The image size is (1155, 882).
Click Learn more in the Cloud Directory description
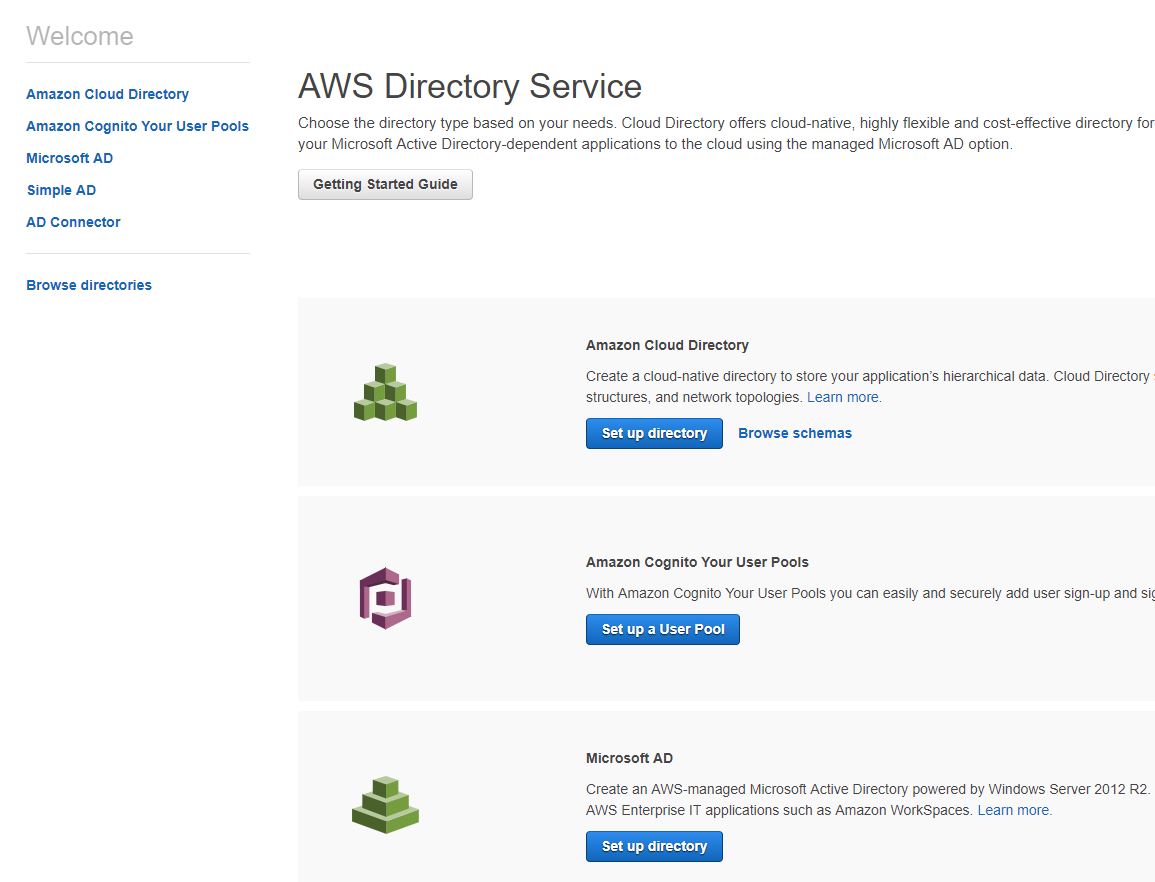click(x=844, y=397)
